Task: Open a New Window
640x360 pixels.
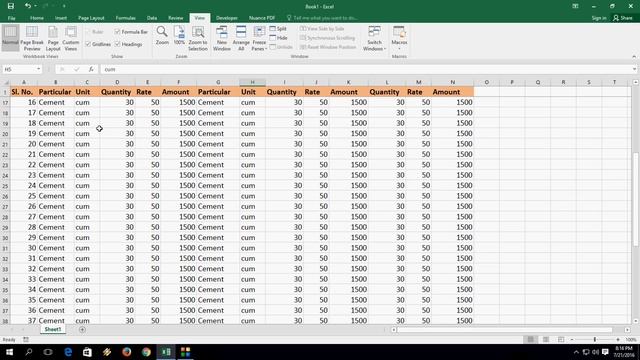Action: [x=222, y=38]
